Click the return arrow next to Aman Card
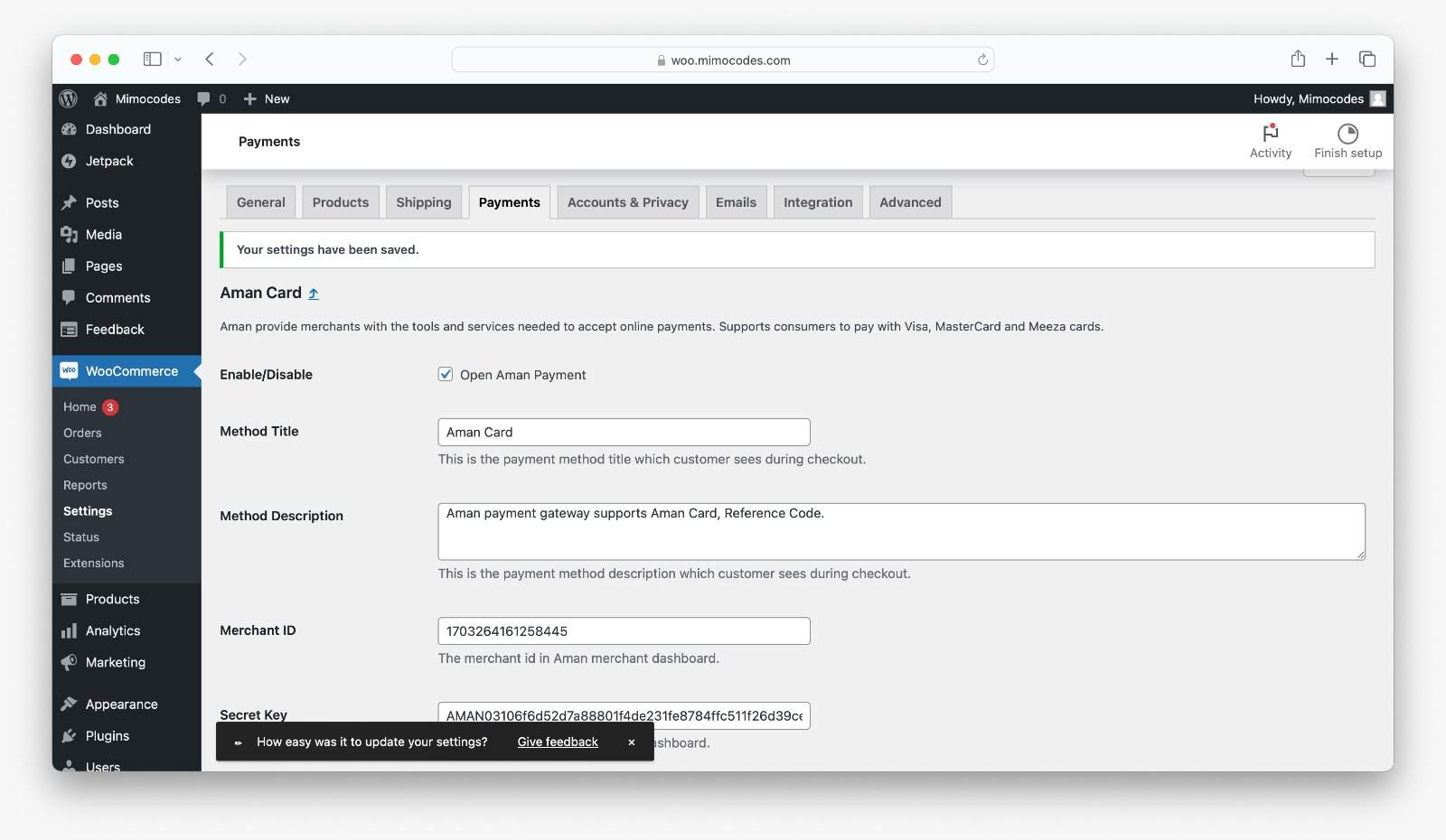1446x840 pixels. 314,294
